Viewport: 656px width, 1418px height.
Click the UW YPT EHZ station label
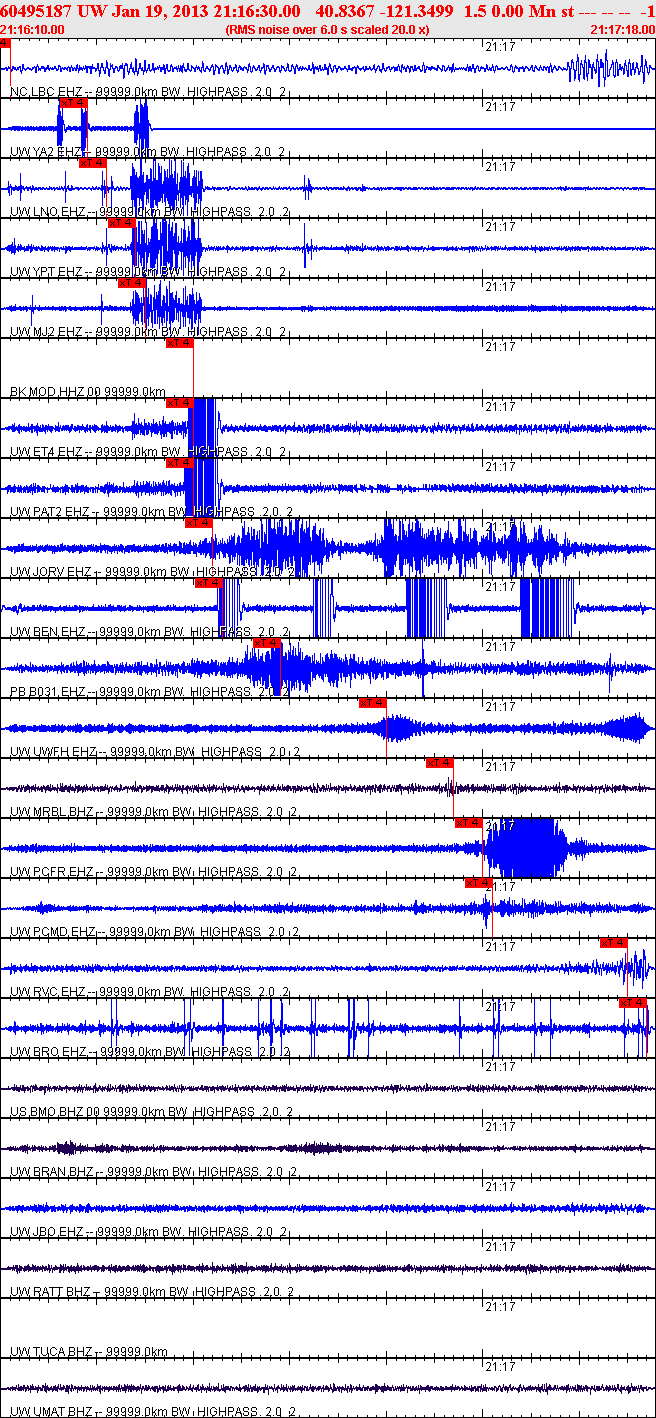tap(148, 272)
